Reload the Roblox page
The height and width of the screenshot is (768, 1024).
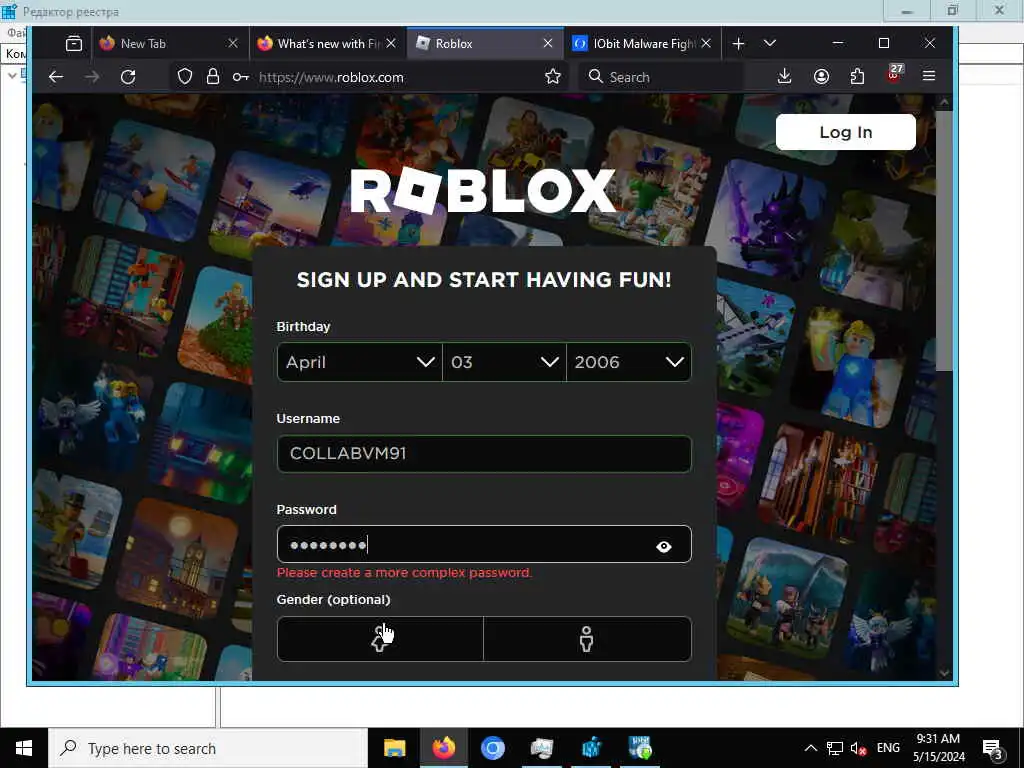(x=128, y=77)
